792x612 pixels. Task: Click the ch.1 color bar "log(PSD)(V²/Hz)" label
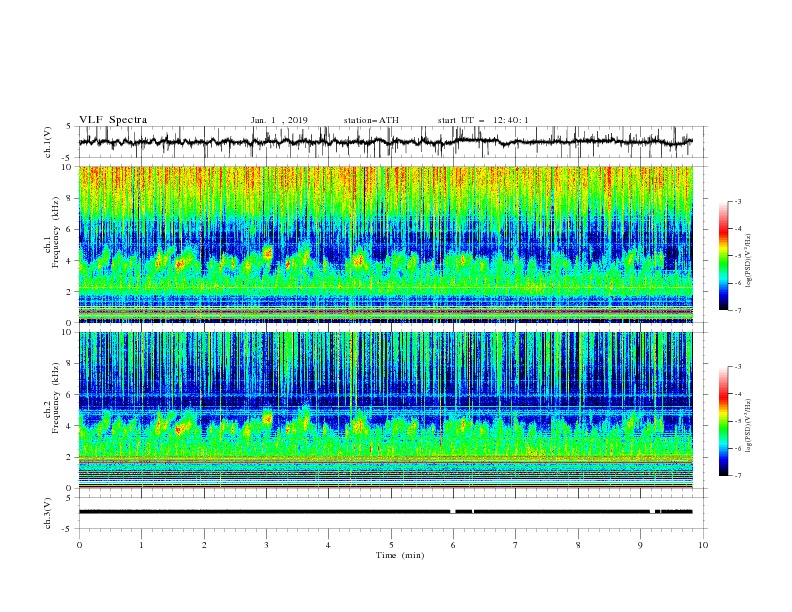[x=749, y=261]
